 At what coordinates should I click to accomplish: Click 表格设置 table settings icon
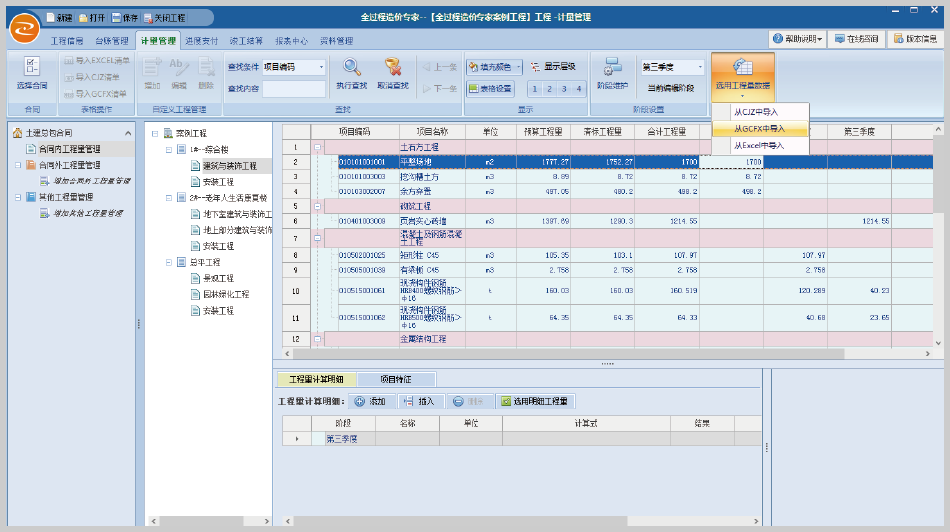click(x=489, y=88)
